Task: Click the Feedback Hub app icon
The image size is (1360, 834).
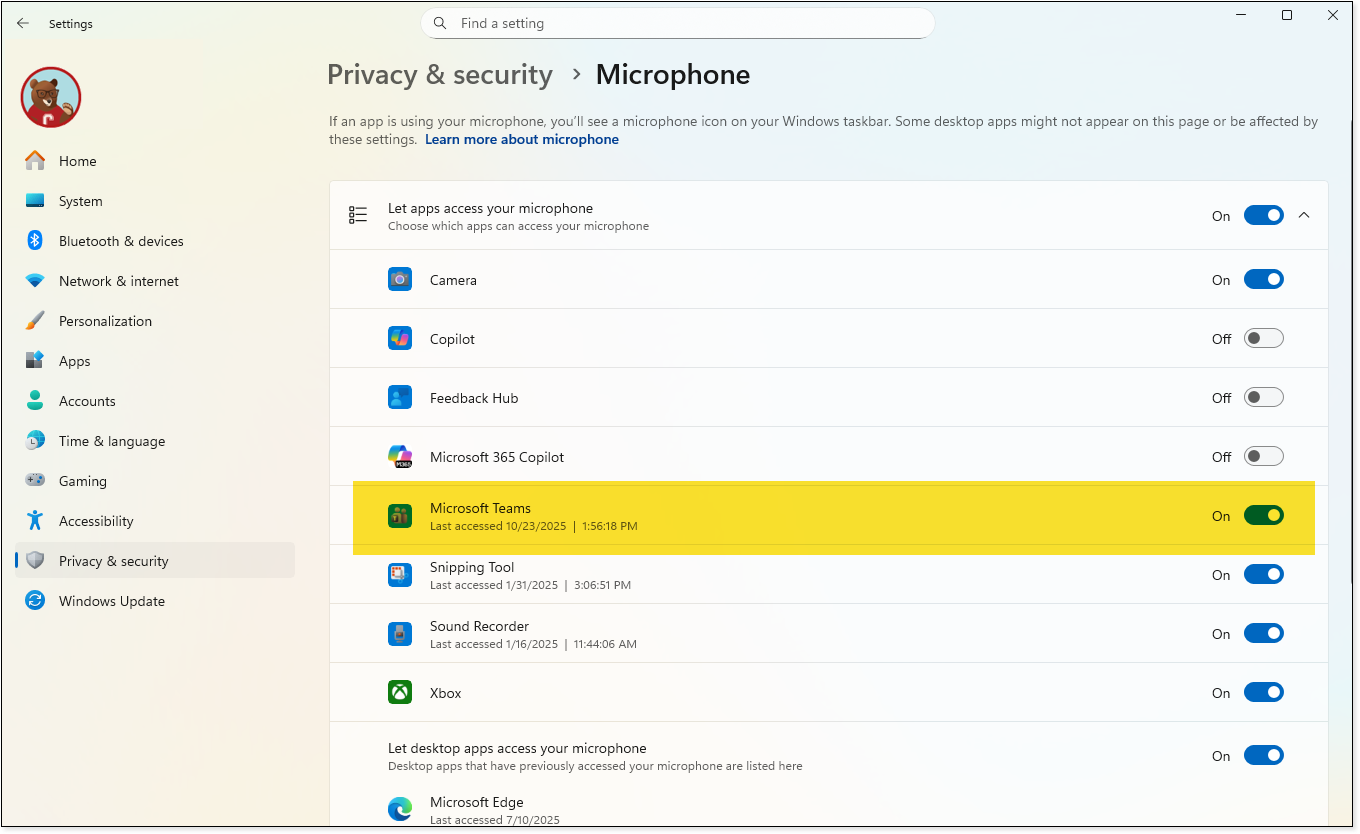Action: tap(400, 398)
